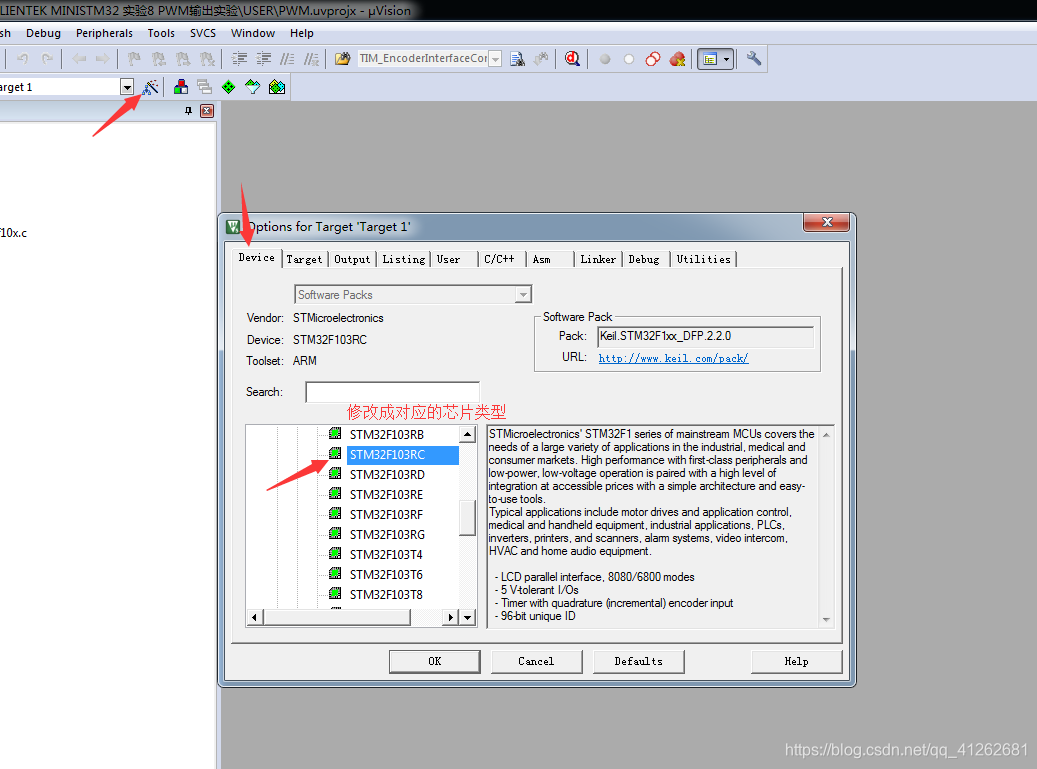The height and width of the screenshot is (769, 1037).
Task: Open the Tools menu
Action: pos(161,33)
